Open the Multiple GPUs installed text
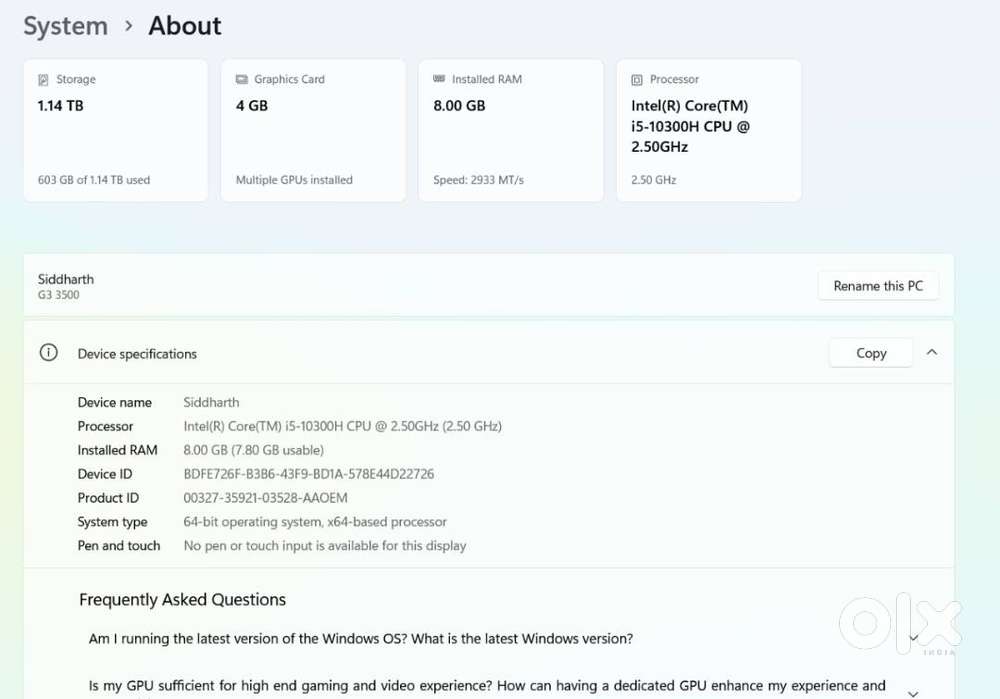 tap(294, 180)
